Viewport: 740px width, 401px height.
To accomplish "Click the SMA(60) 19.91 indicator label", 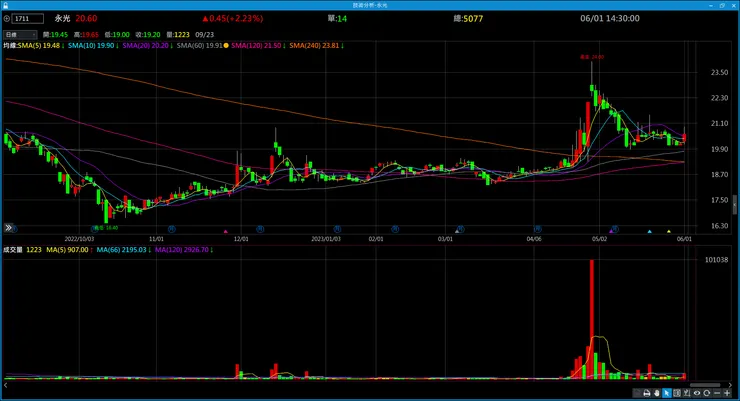I will (x=199, y=46).
